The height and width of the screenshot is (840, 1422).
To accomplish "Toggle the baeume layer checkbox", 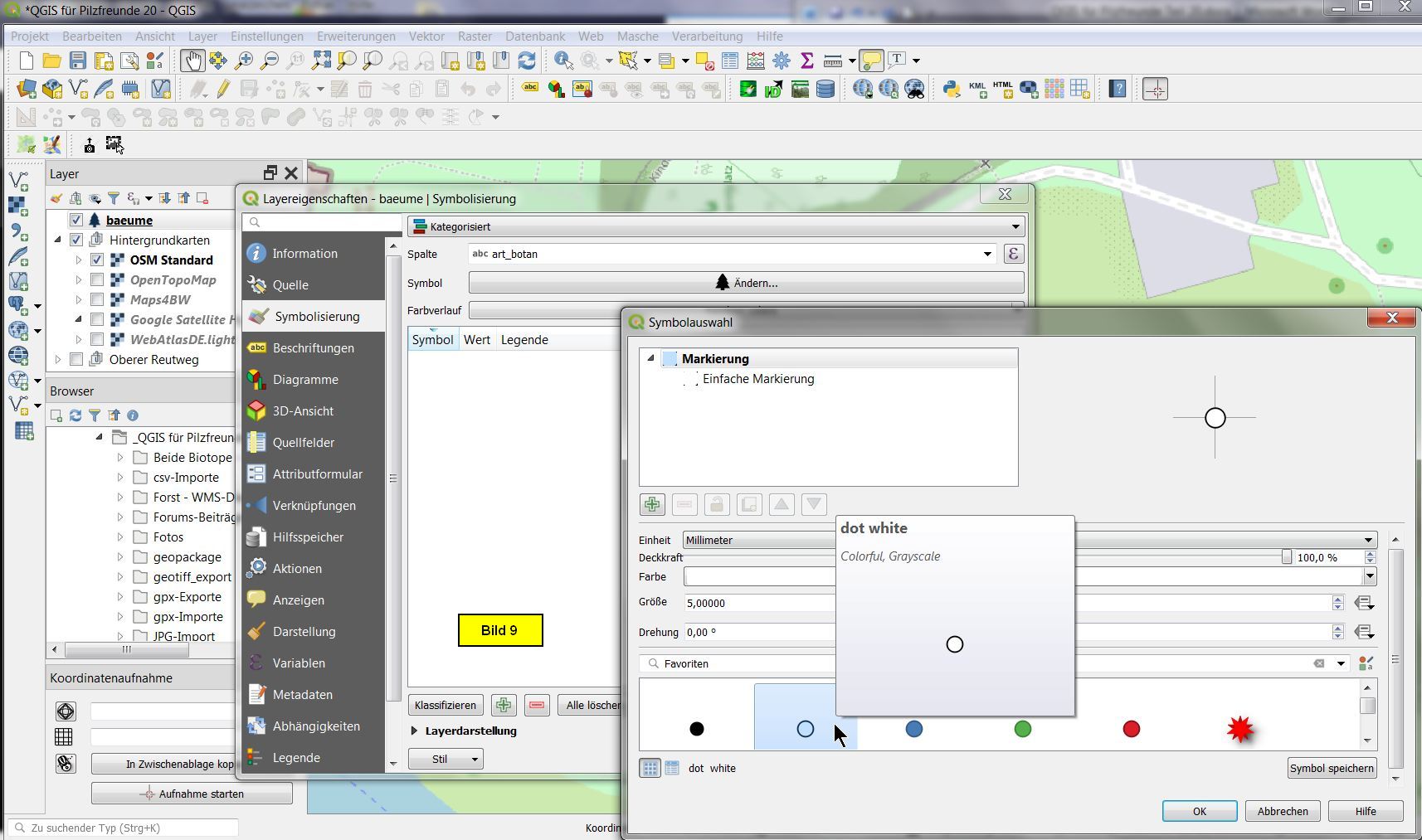I will pos(76,221).
